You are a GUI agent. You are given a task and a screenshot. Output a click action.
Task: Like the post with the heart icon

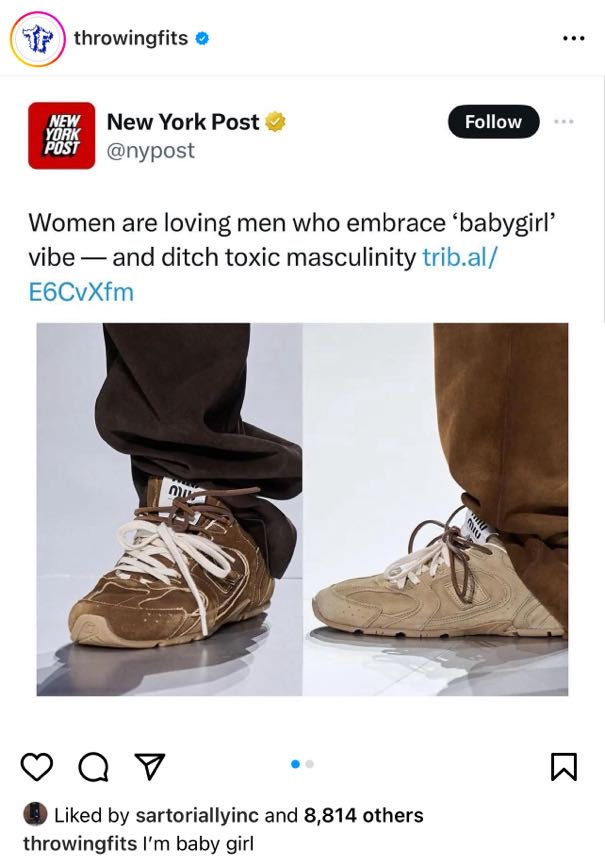click(x=37, y=766)
